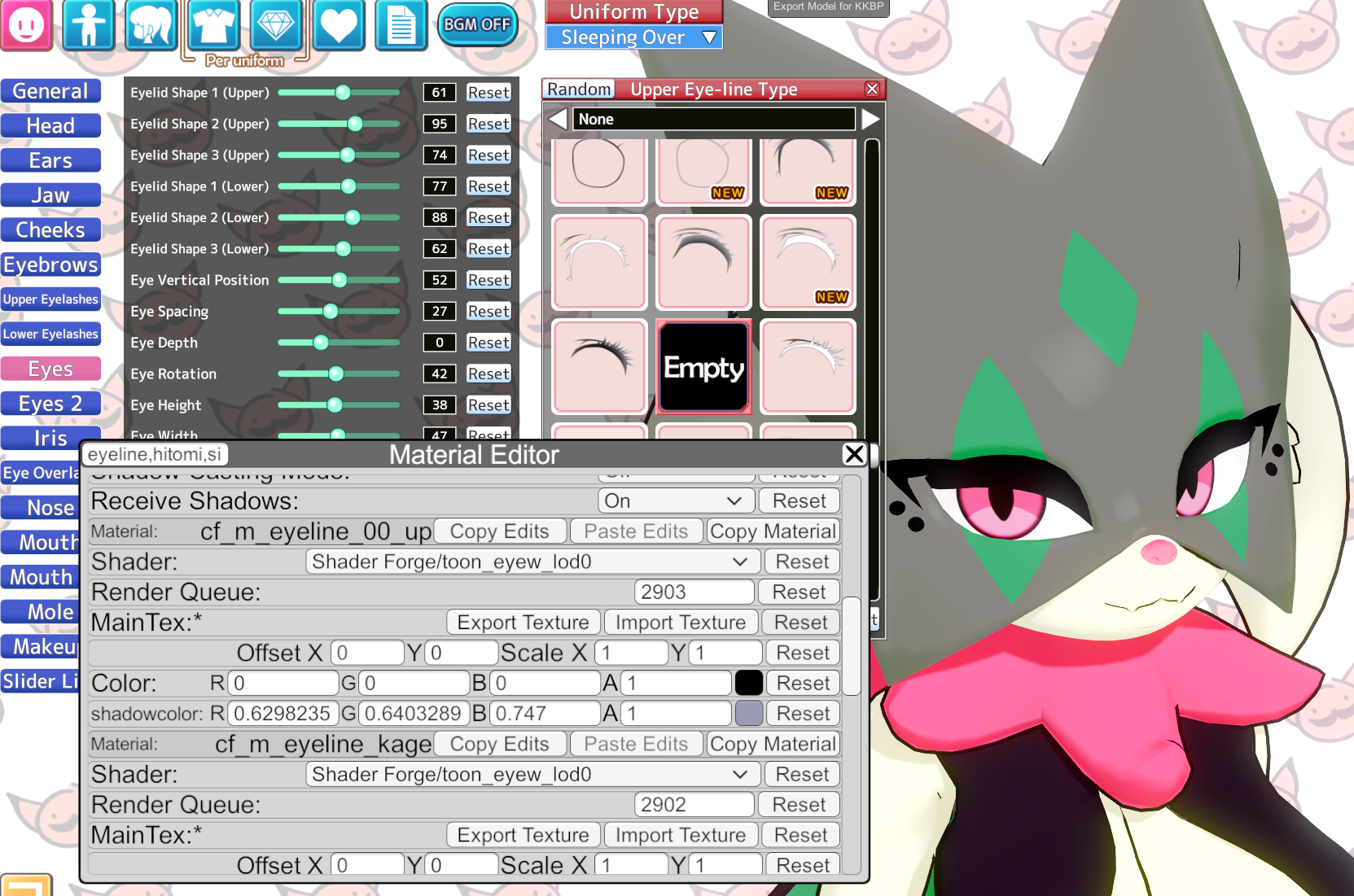Screen dimensions: 1354x896
Task: Reset the shadowcolor values
Action: pos(803,714)
